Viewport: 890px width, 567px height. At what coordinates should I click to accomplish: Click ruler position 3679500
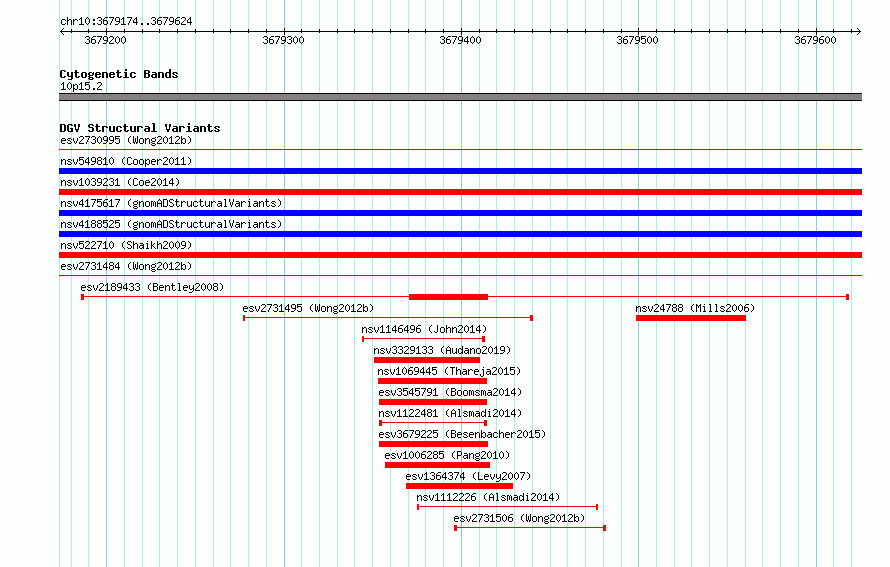[x=637, y=40]
